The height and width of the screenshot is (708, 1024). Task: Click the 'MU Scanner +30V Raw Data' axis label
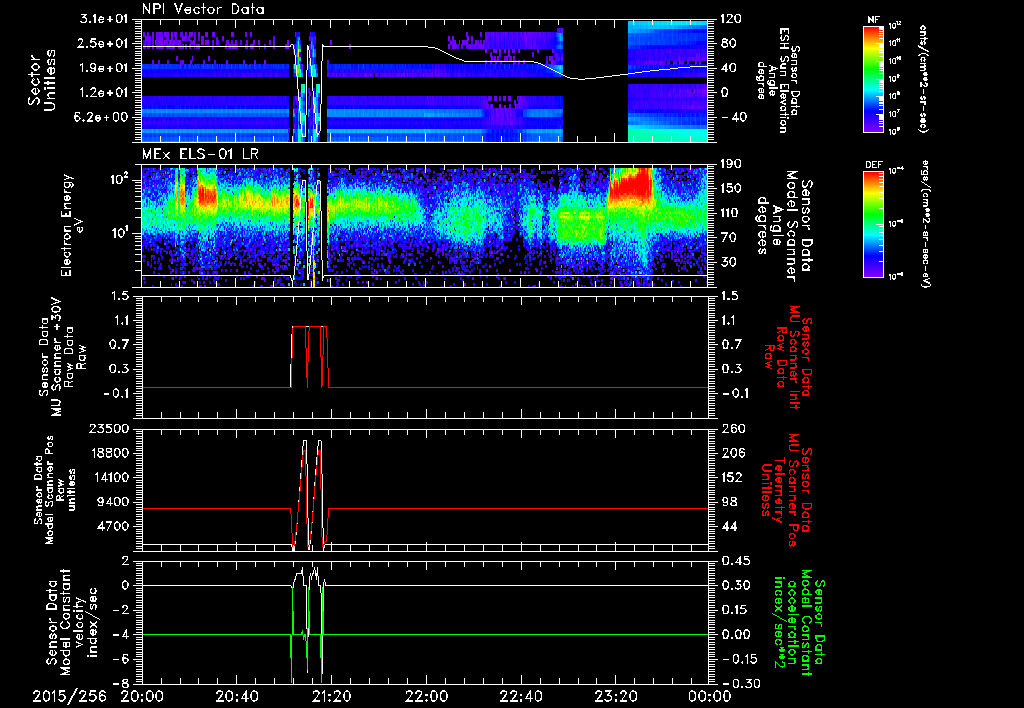point(63,357)
